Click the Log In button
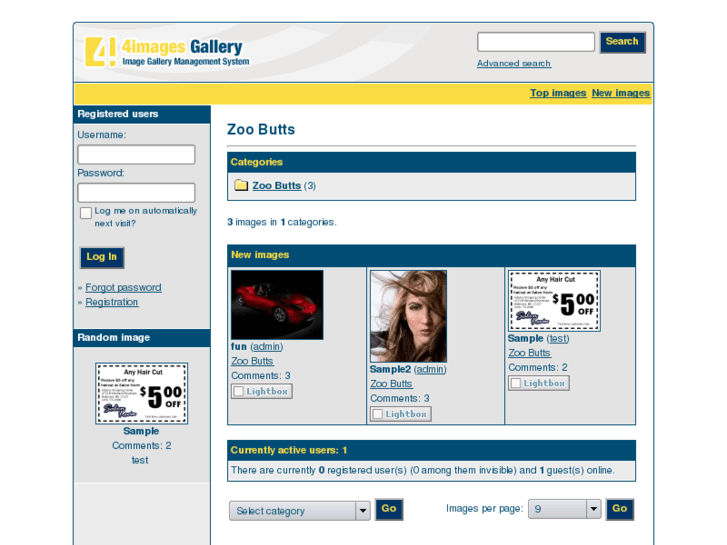The height and width of the screenshot is (545, 727). click(x=102, y=257)
